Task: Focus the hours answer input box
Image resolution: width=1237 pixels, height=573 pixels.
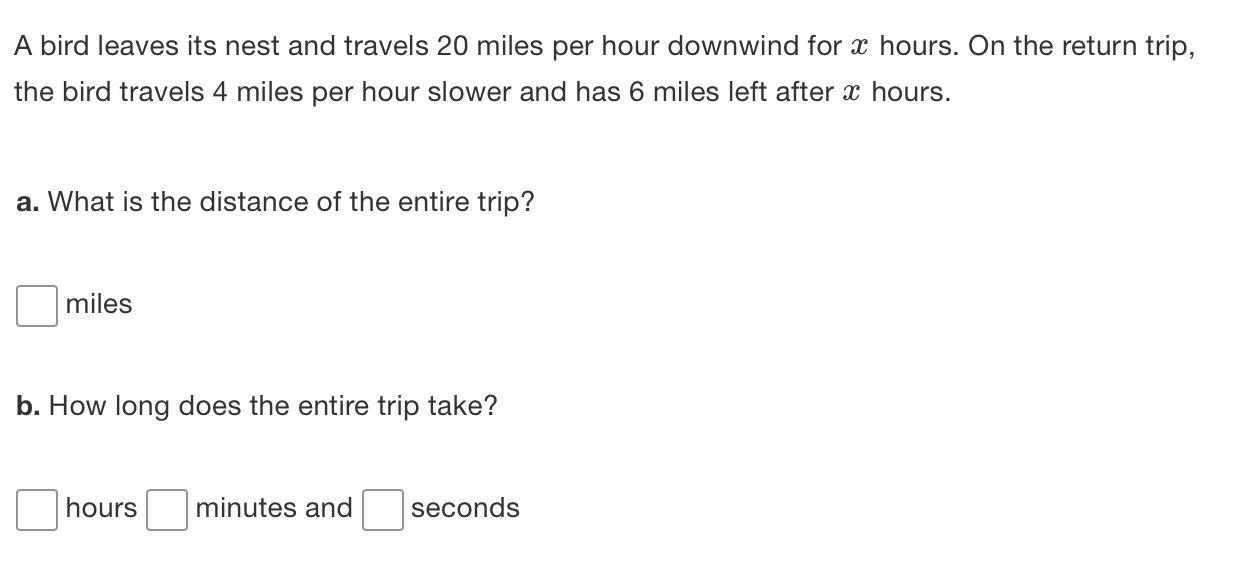Action: (x=36, y=510)
